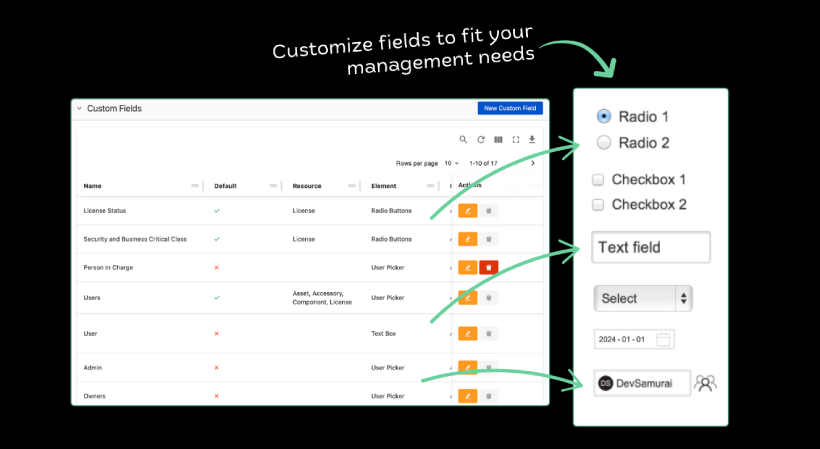The width and height of the screenshot is (820, 449).
Task: Select the Radio 1 option
Action: click(604, 116)
